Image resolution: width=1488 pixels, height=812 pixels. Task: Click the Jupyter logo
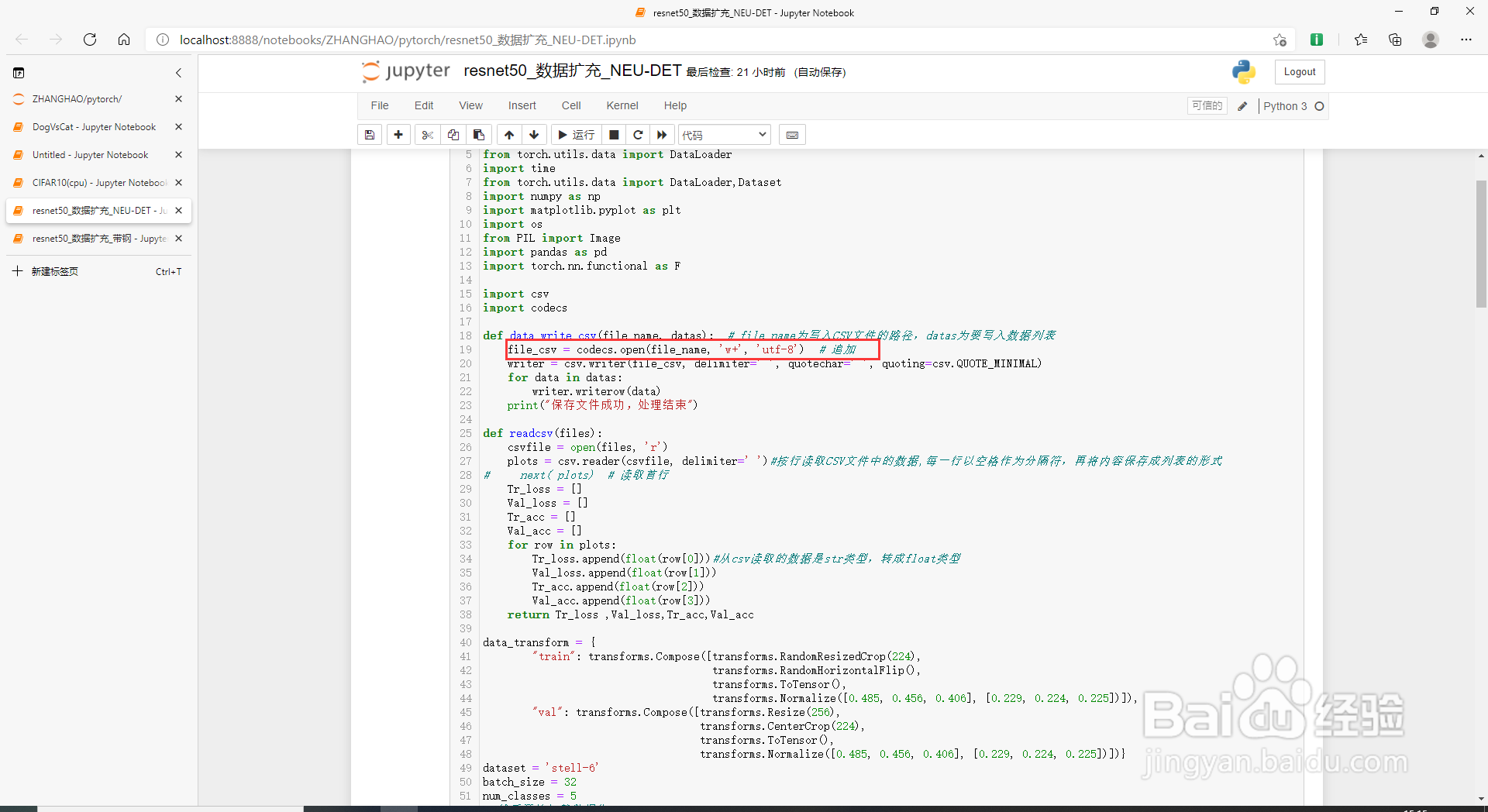coord(405,71)
